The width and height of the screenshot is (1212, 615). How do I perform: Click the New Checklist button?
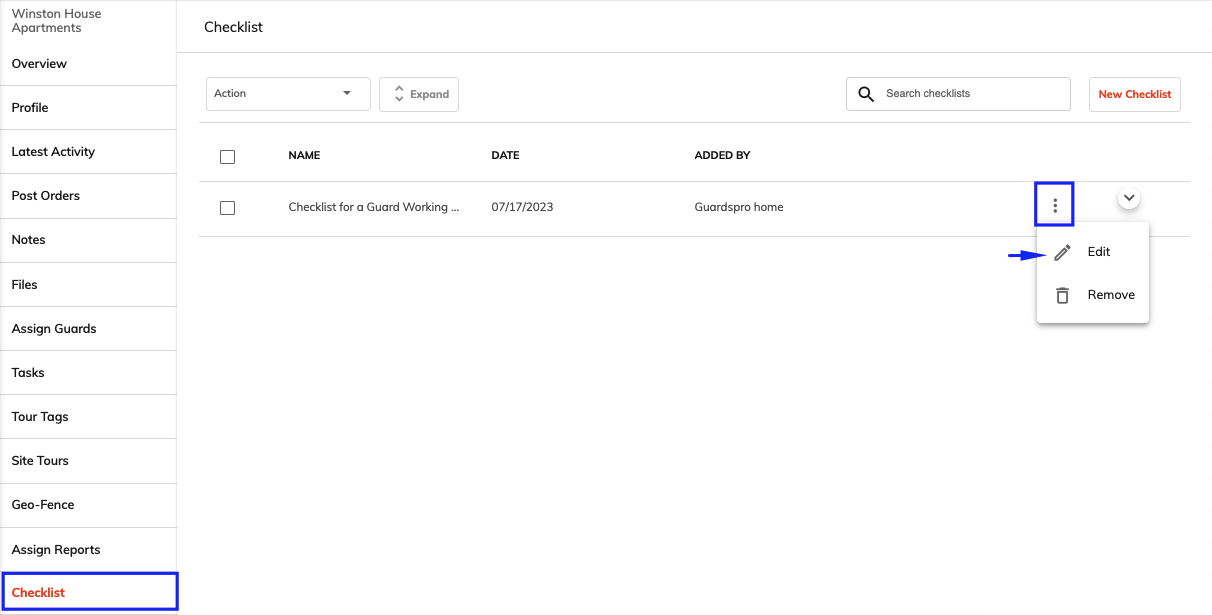[x=1135, y=94]
